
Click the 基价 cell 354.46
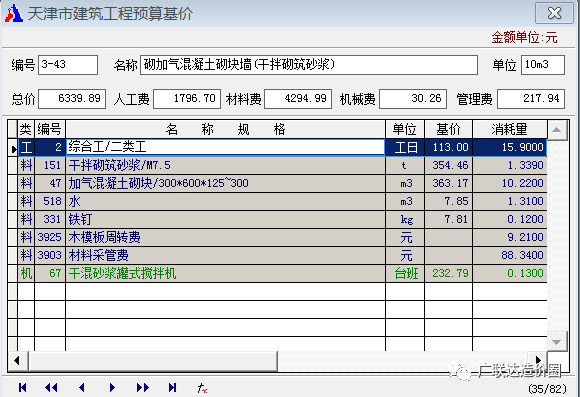448,165
